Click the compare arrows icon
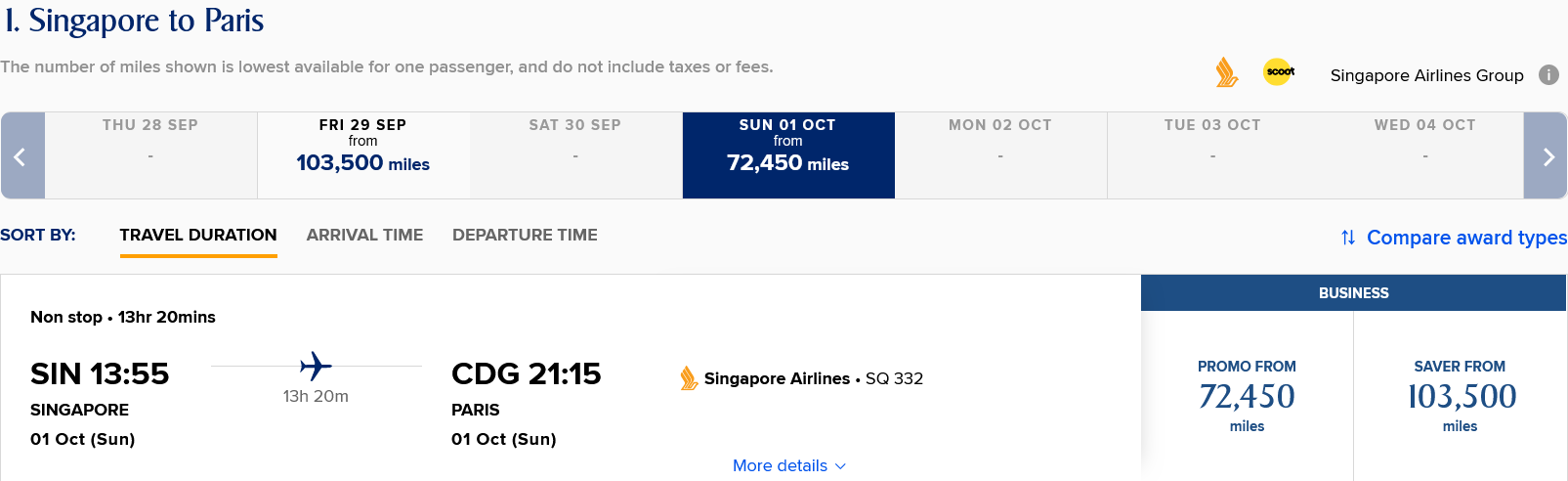The width and height of the screenshot is (1568, 481). (x=1348, y=238)
